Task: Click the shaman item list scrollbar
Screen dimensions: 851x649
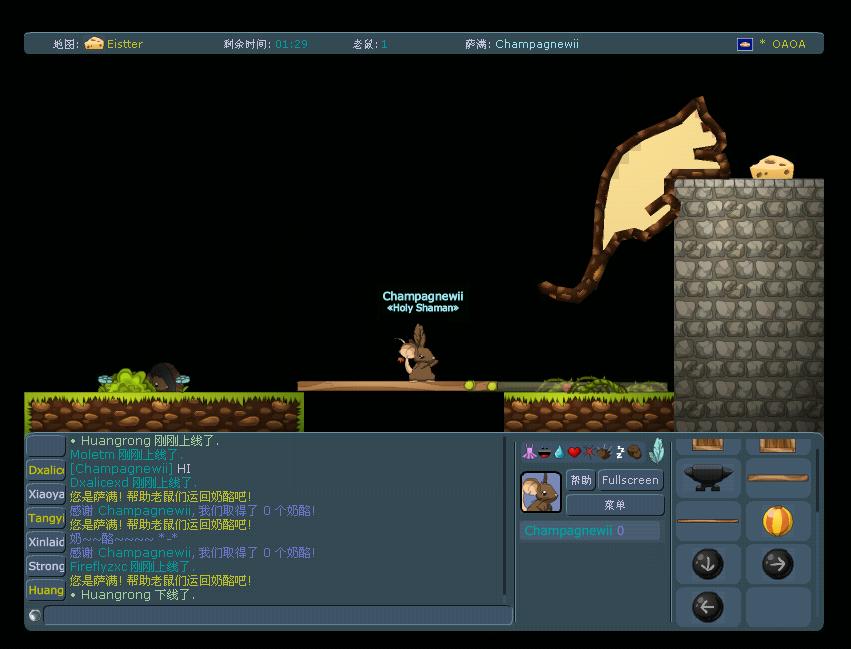Action: [817, 480]
